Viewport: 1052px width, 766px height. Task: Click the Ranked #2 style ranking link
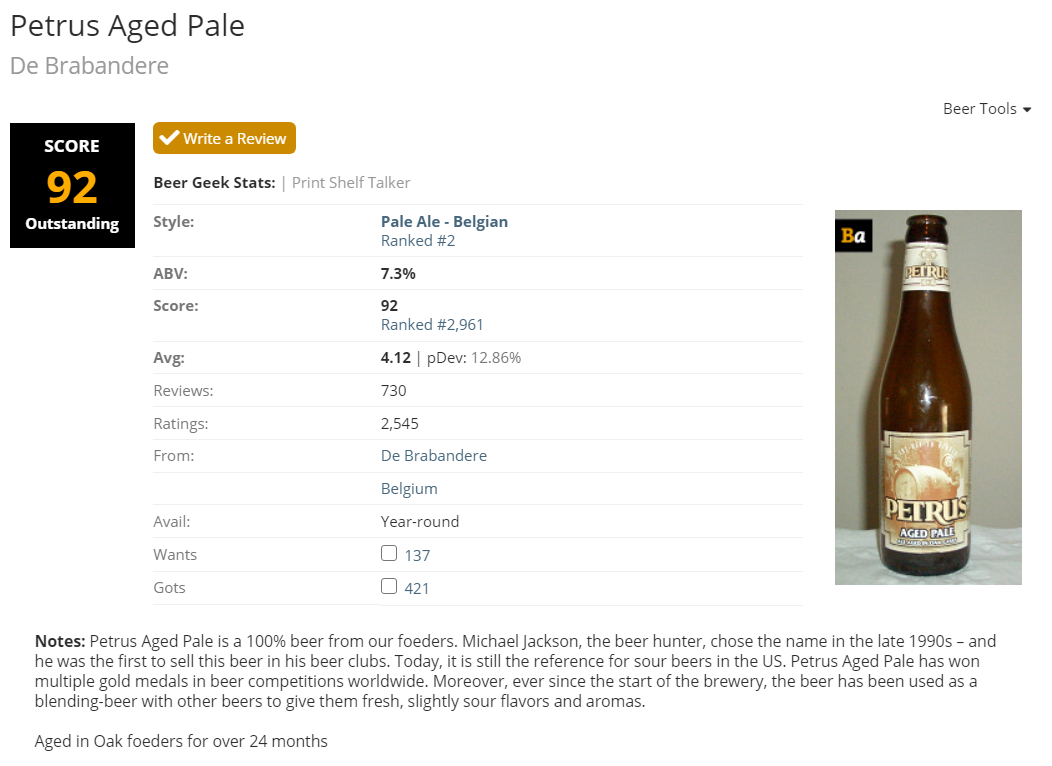click(x=418, y=241)
